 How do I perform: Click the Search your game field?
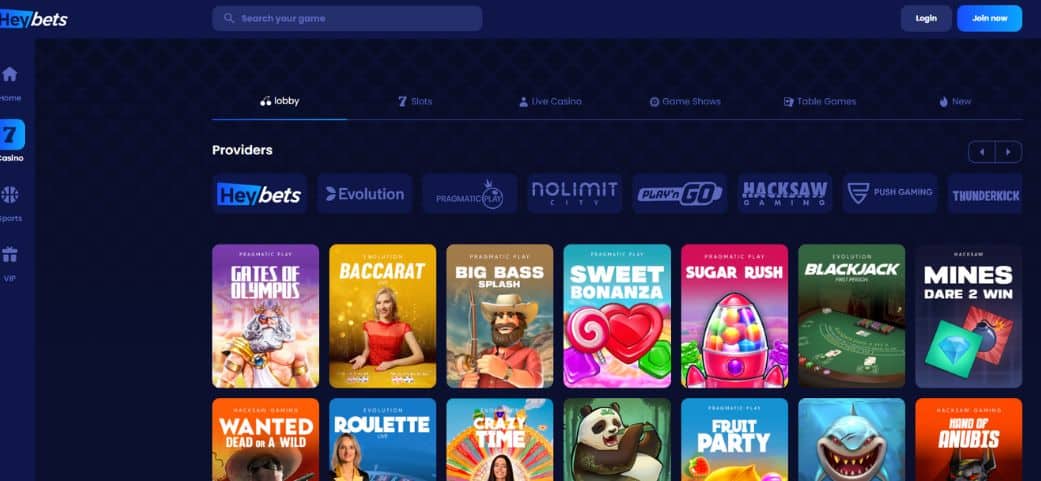347,19
